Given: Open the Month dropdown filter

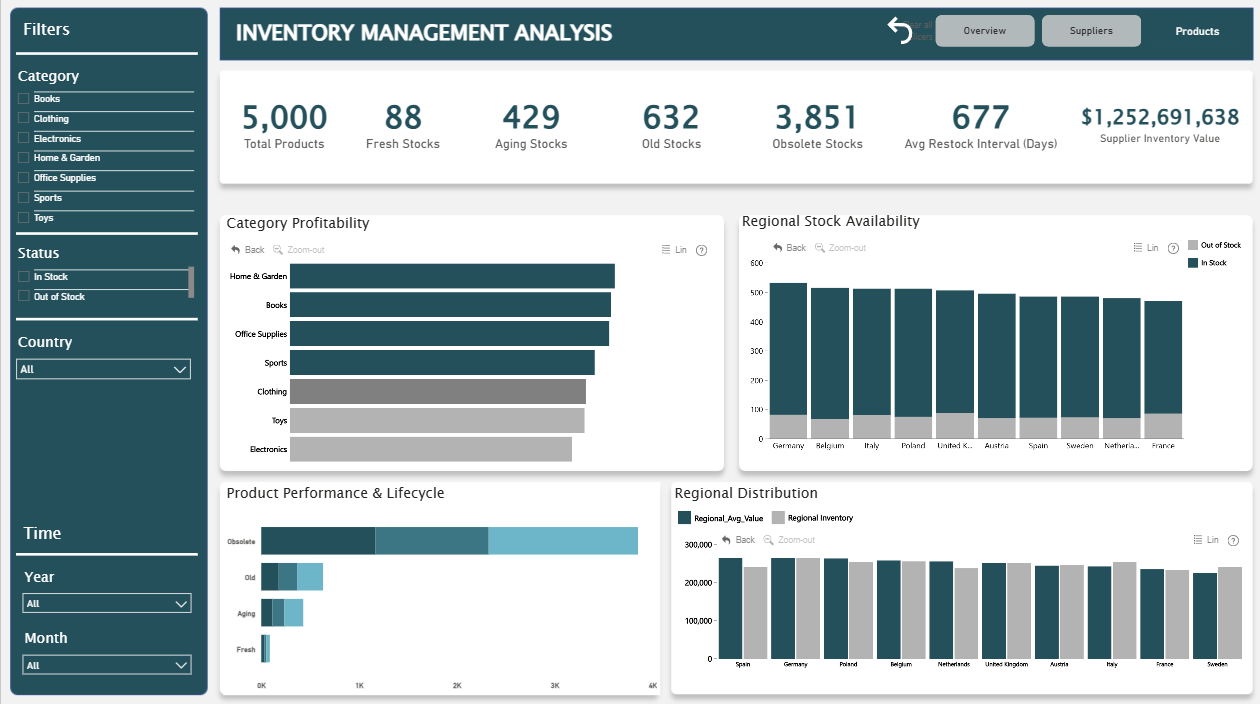Looking at the screenshot, I should (x=106, y=665).
